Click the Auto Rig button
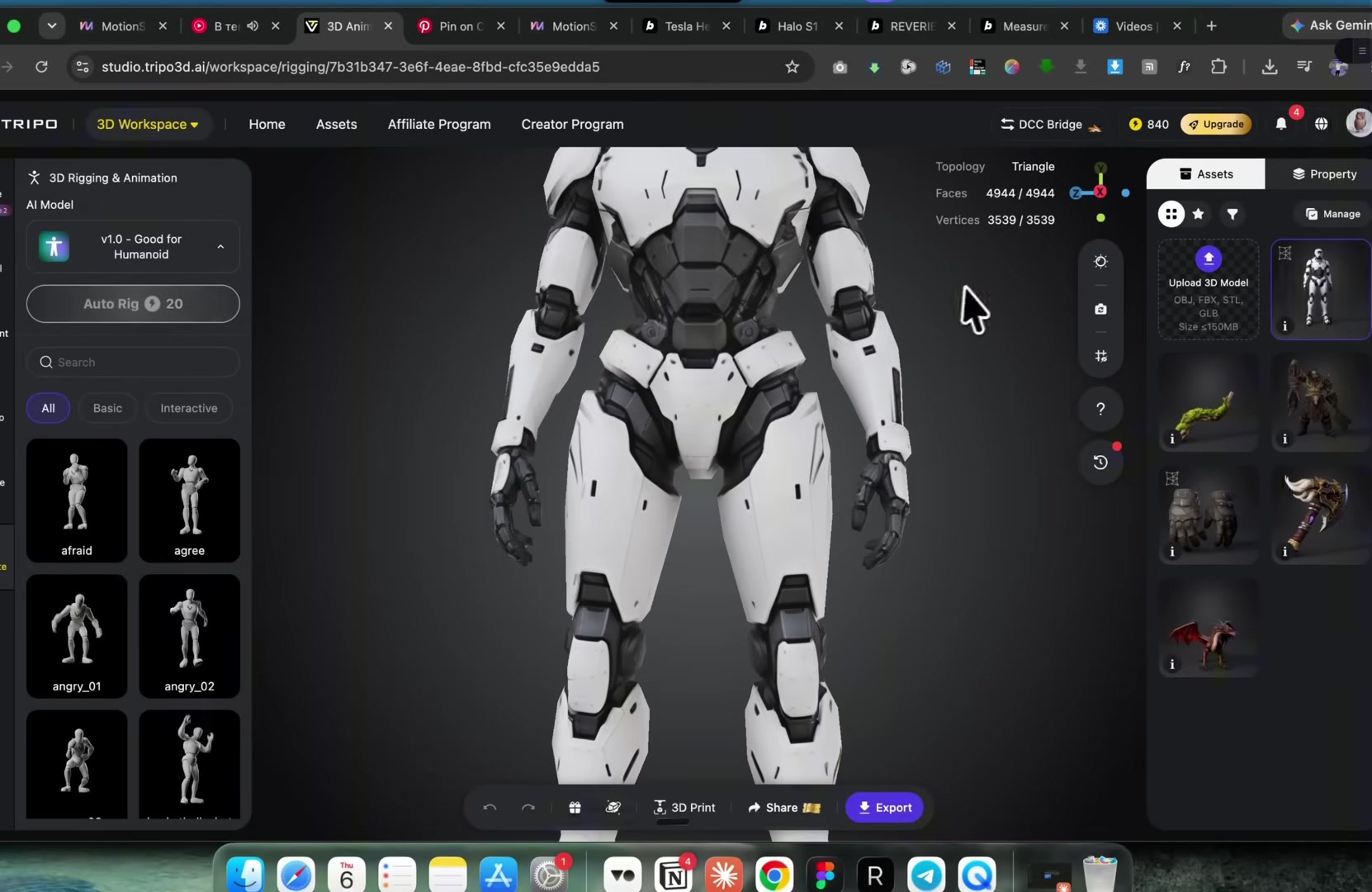This screenshot has width=1372, height=892. (133, 304)
